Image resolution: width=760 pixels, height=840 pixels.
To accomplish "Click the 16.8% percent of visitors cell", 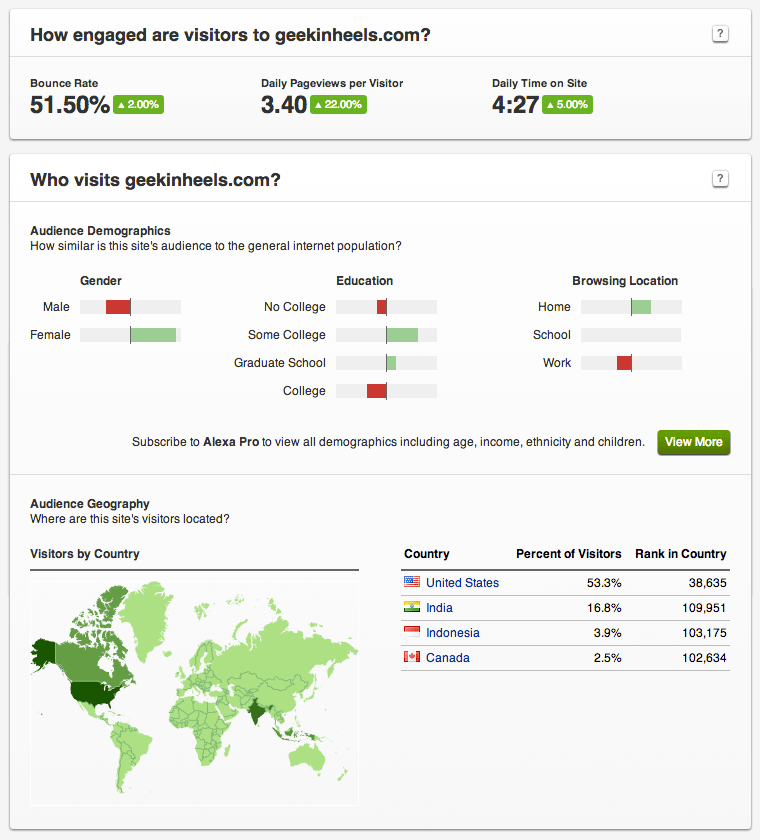I will (x=604, y=608).
